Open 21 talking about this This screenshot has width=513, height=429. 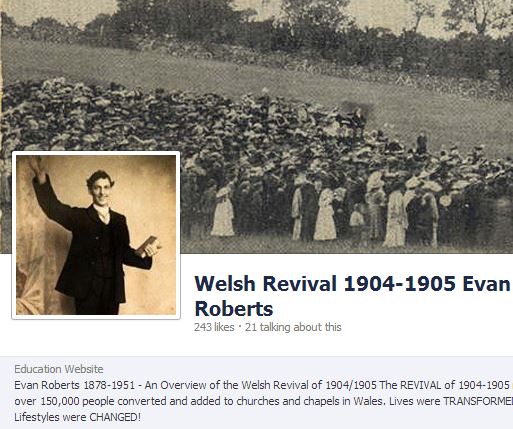click(x=293, y=327)
